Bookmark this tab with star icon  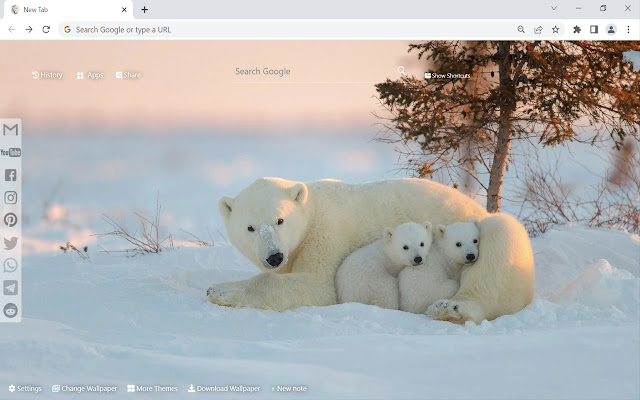[556, 29]
